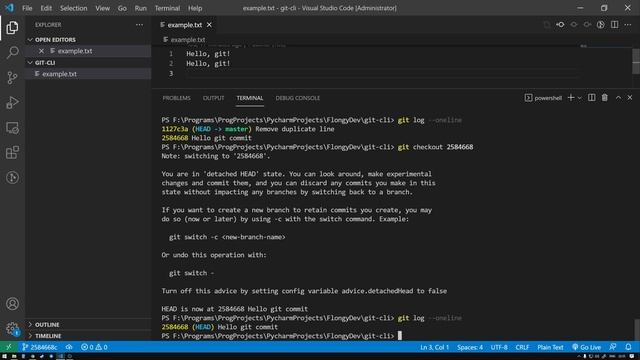Open the Manage gear icon

click(x=12, y=329)
